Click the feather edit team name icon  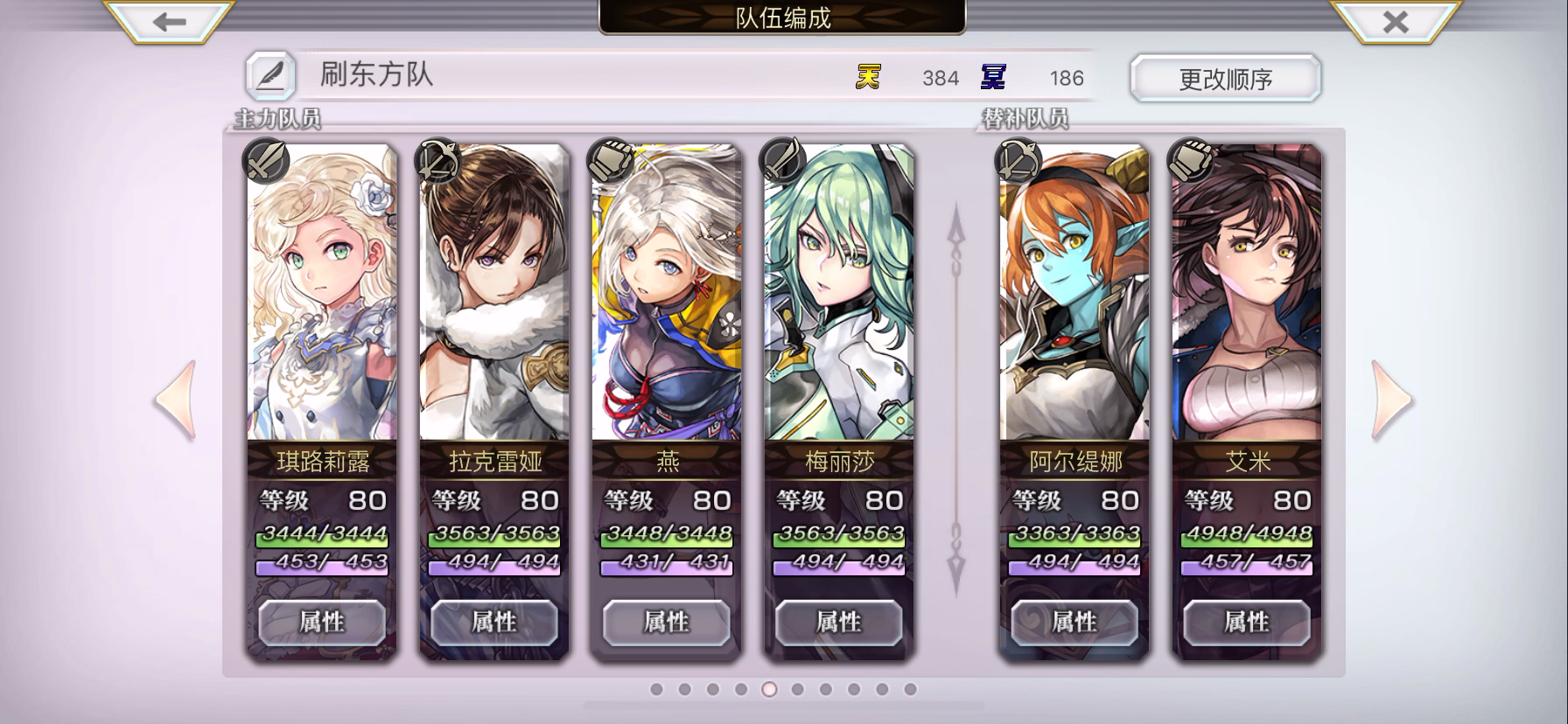coord(269,75)
